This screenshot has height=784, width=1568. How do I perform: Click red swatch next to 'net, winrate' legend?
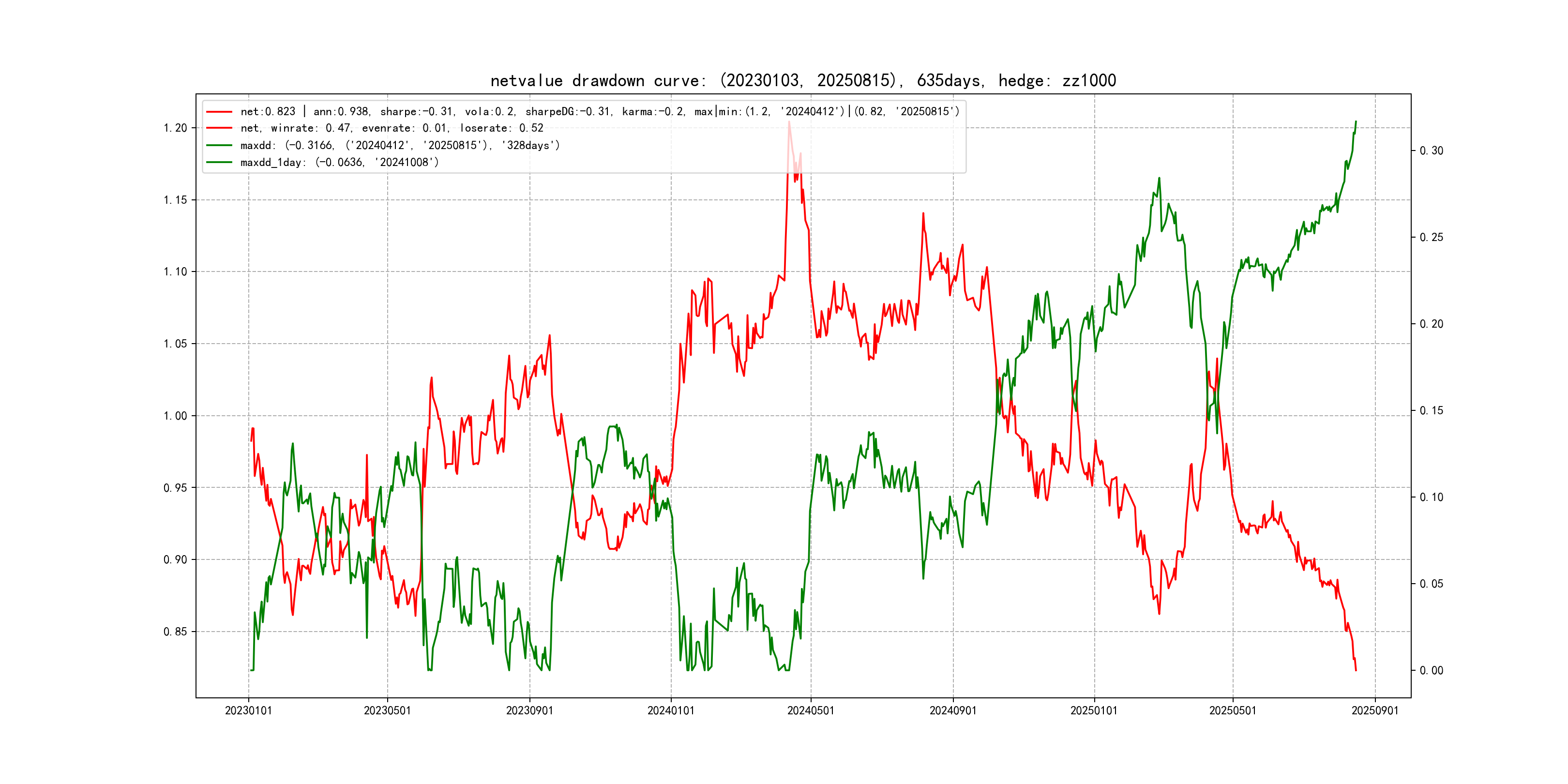219,128
